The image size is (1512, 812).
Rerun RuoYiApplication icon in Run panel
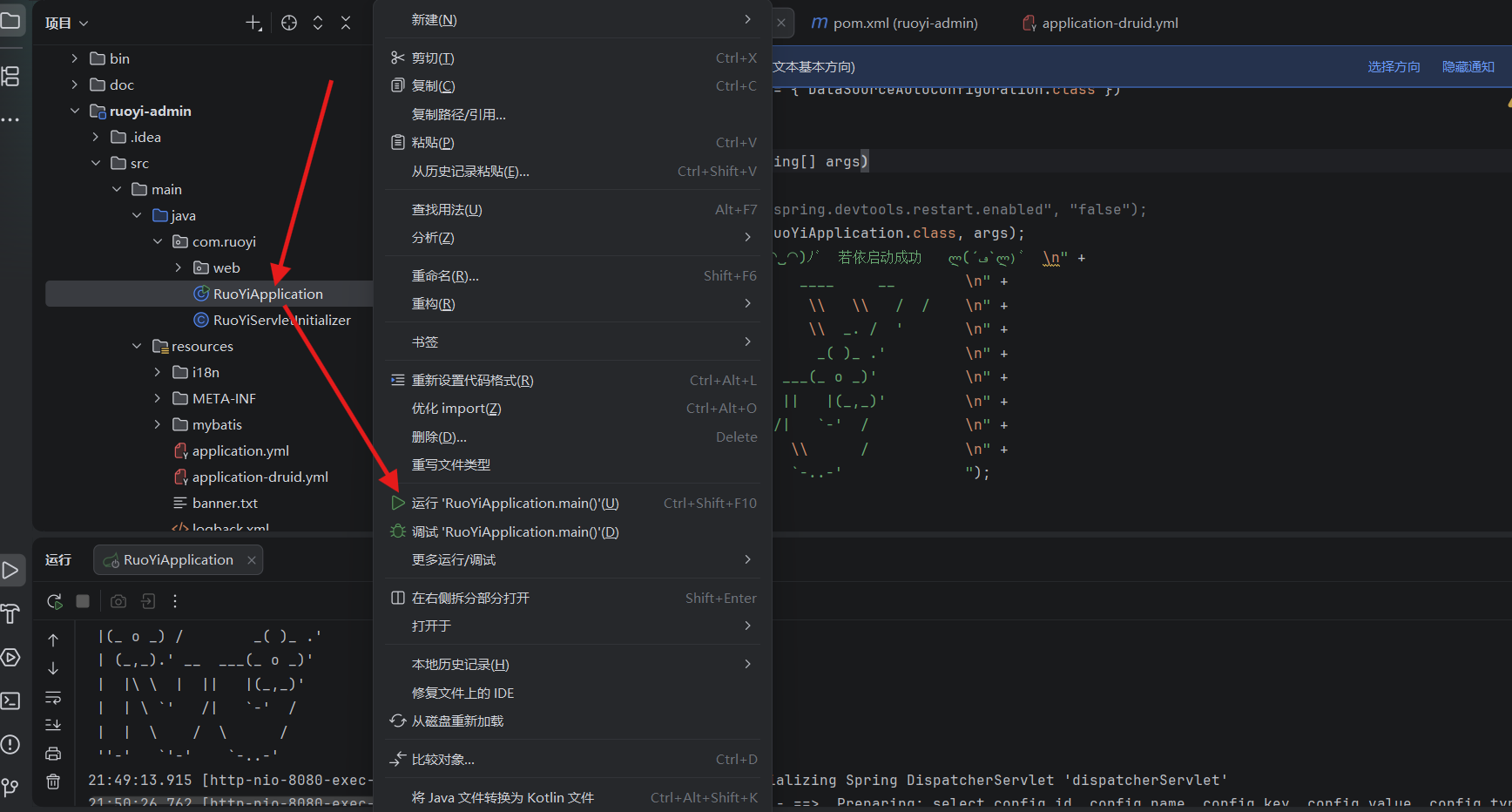[x=54, y=601]
